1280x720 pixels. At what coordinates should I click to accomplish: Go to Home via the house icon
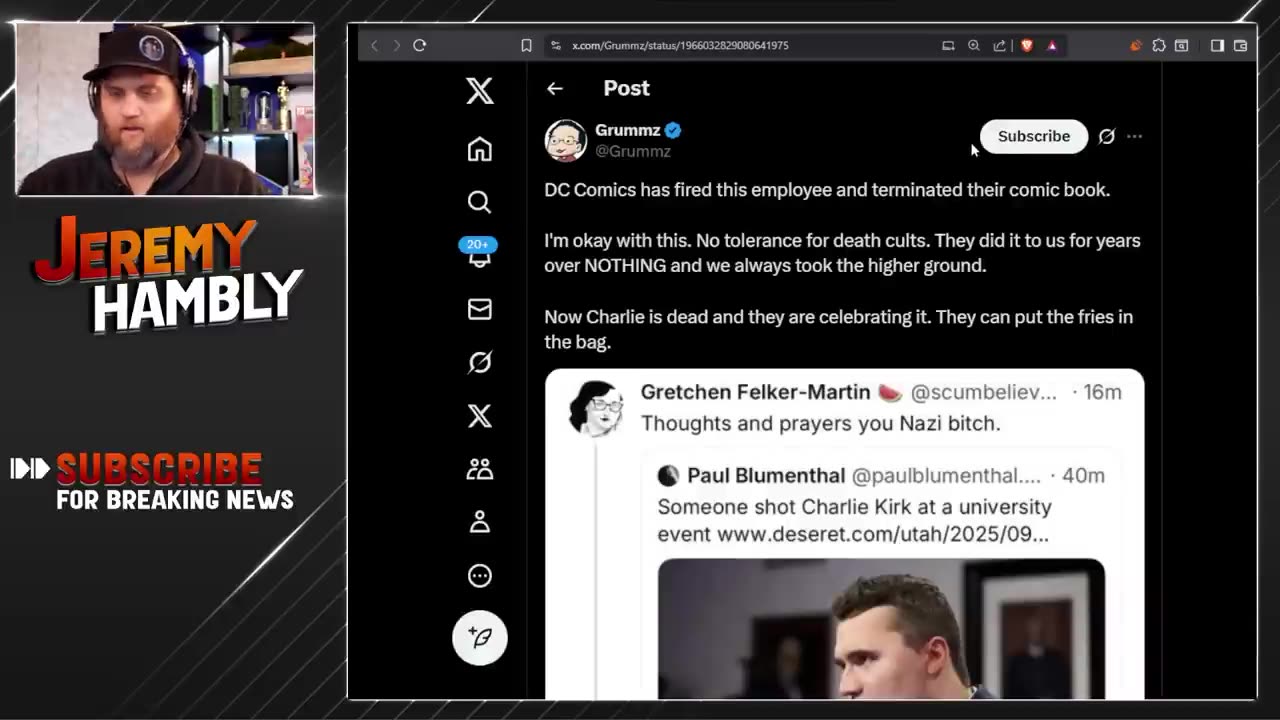tap(480, 149)
